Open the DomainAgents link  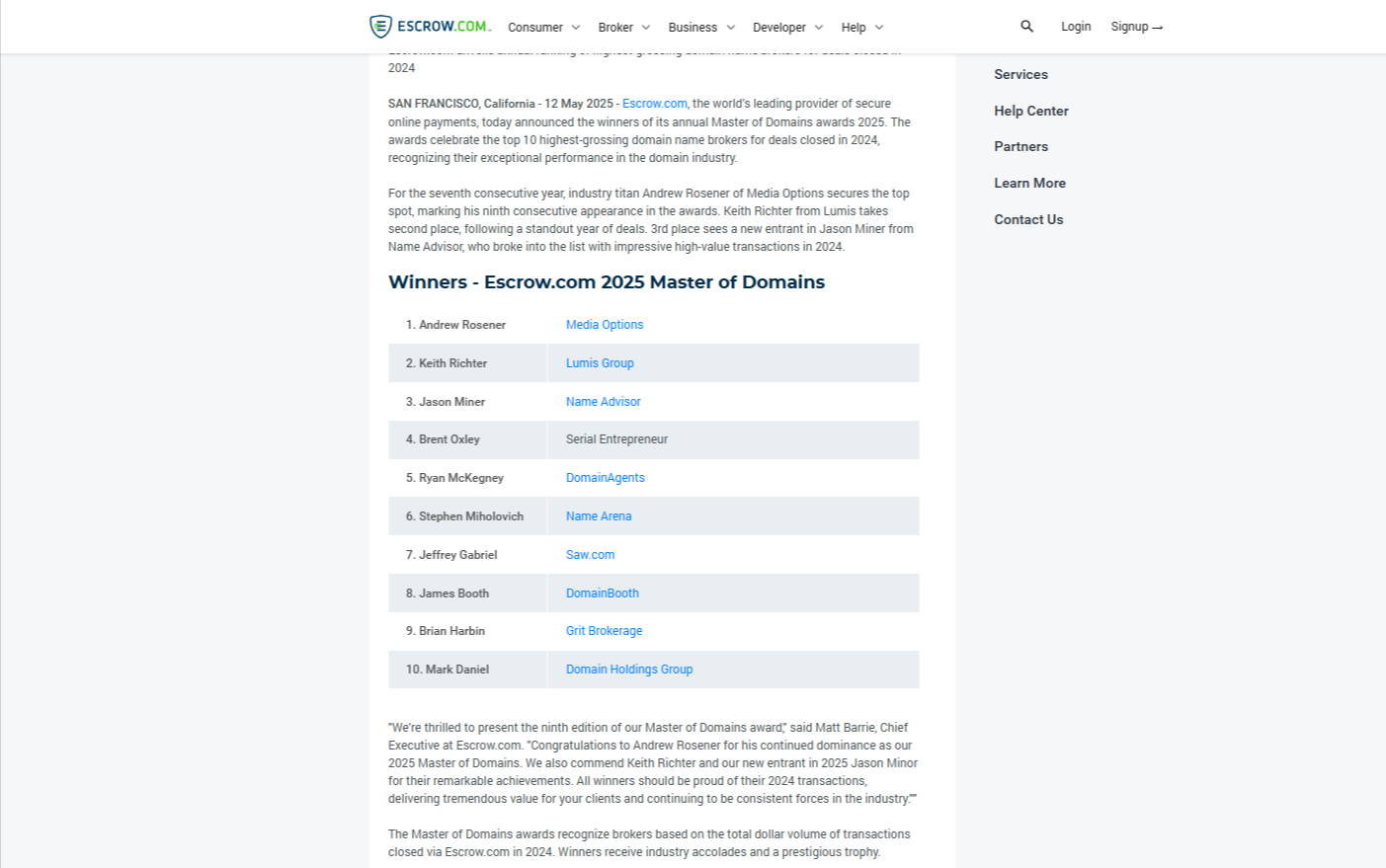(605, 478)
